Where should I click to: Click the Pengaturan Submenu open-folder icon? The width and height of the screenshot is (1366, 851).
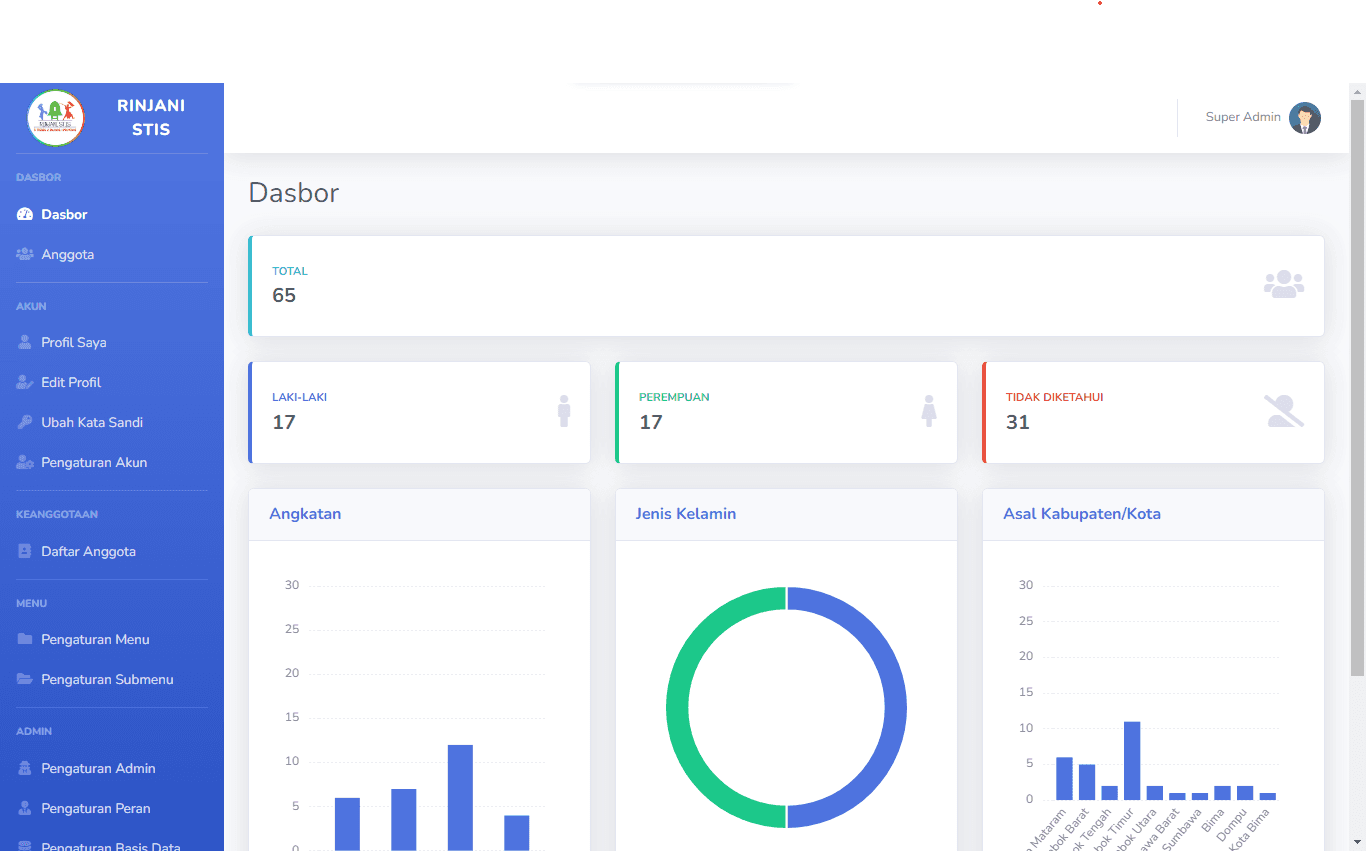25,680
